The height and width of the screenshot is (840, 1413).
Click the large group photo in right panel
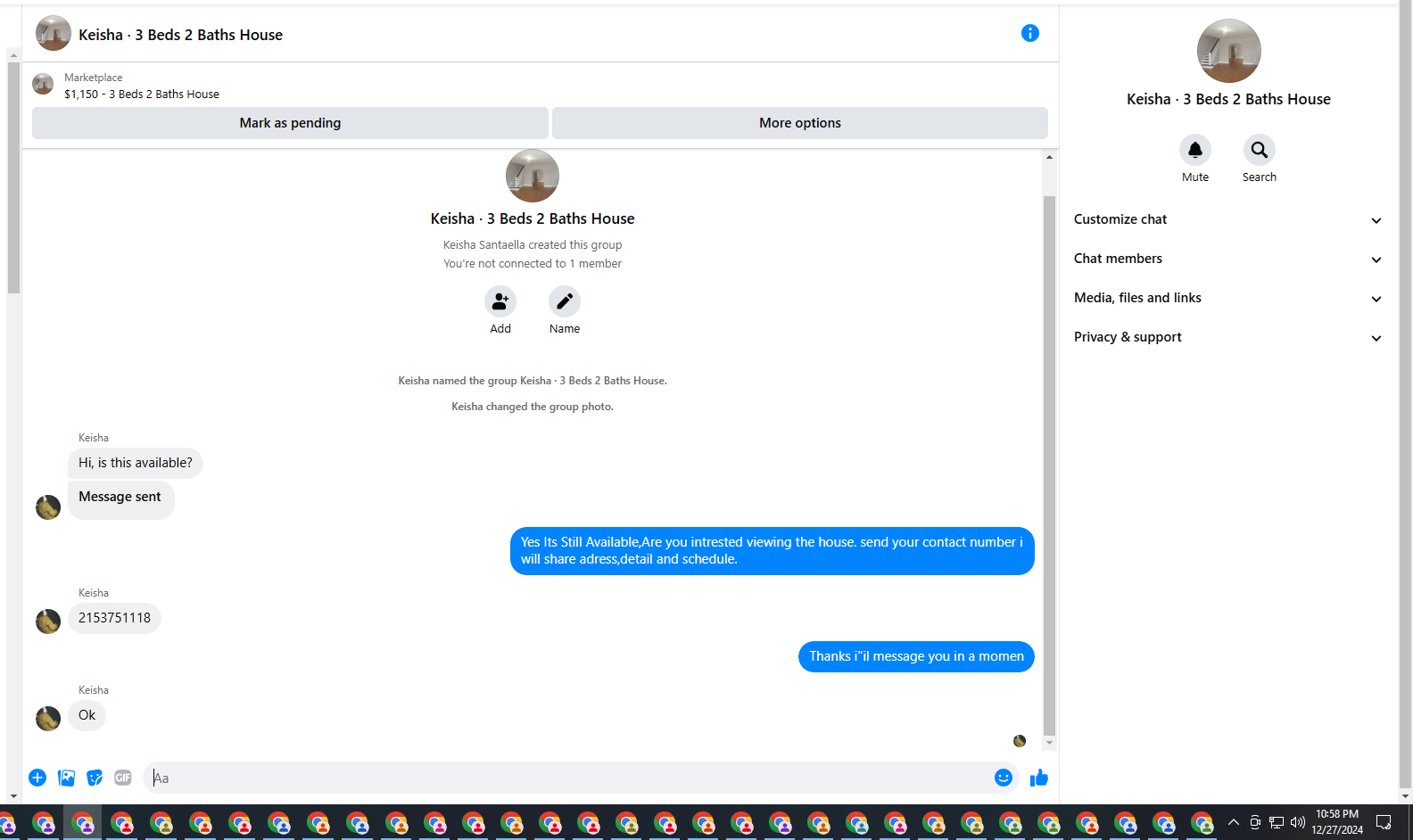[1228, 51]
